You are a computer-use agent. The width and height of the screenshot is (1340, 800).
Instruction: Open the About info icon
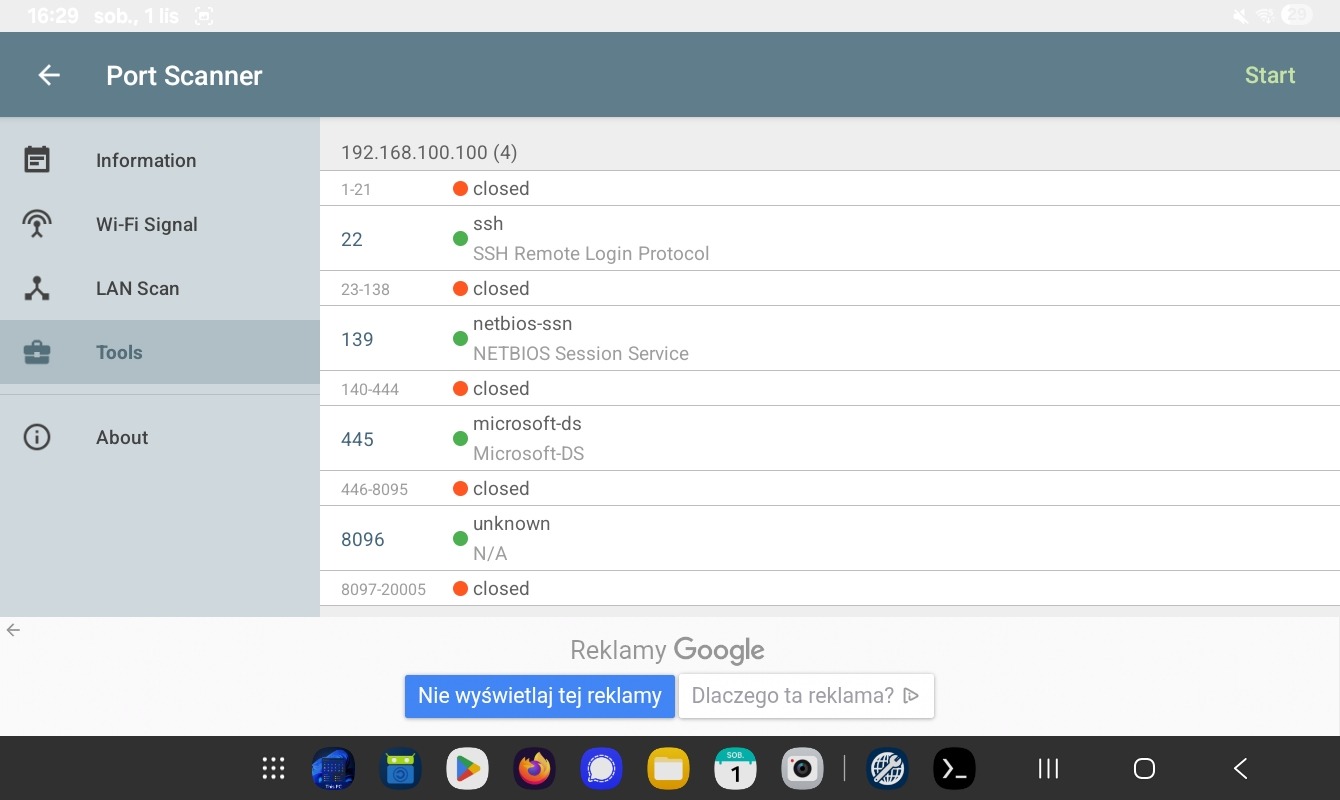tap(37, 437)
